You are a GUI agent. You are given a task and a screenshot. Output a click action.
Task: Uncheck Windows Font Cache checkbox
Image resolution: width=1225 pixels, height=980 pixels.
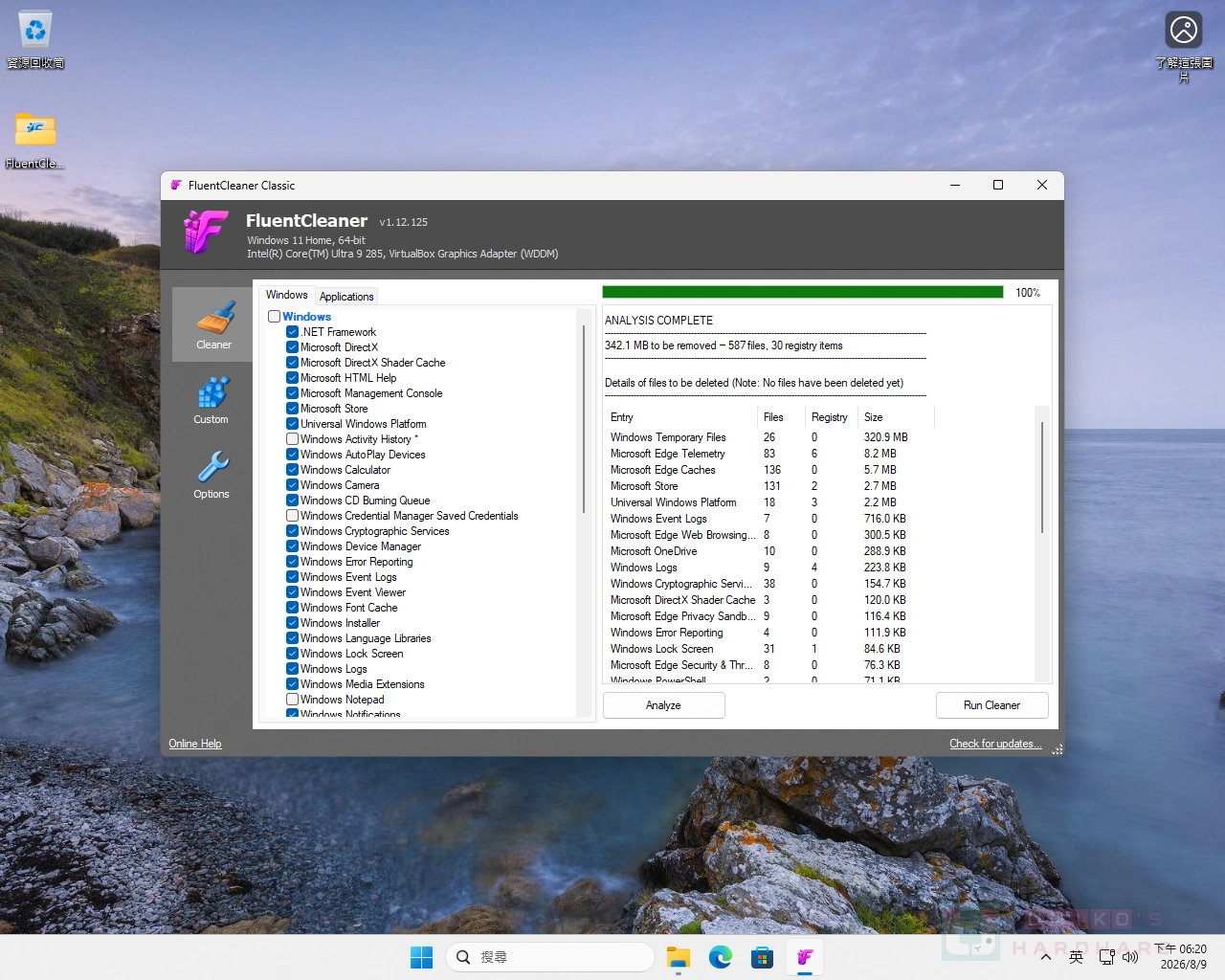point(292,608)
